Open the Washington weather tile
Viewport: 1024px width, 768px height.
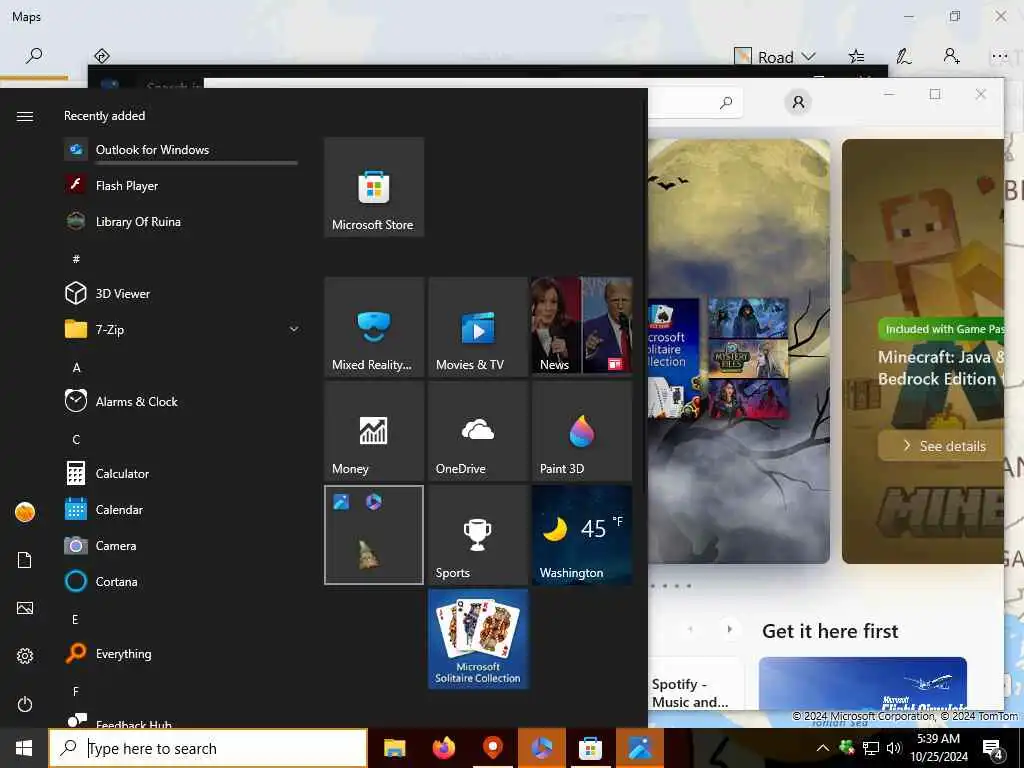pyautogui.click(x=582, y=534)
